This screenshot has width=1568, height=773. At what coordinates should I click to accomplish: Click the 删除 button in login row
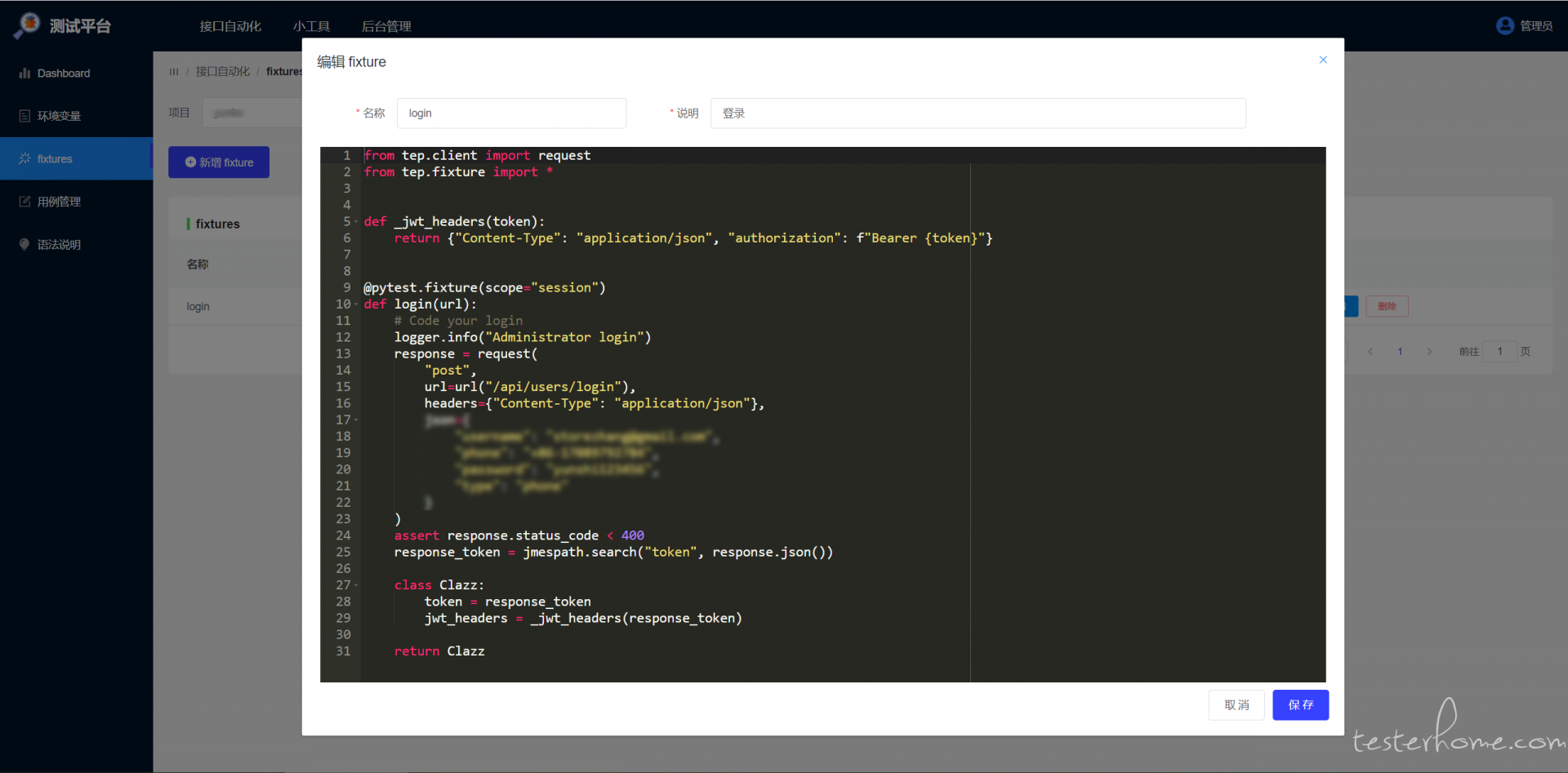[x=1387, y=306]
